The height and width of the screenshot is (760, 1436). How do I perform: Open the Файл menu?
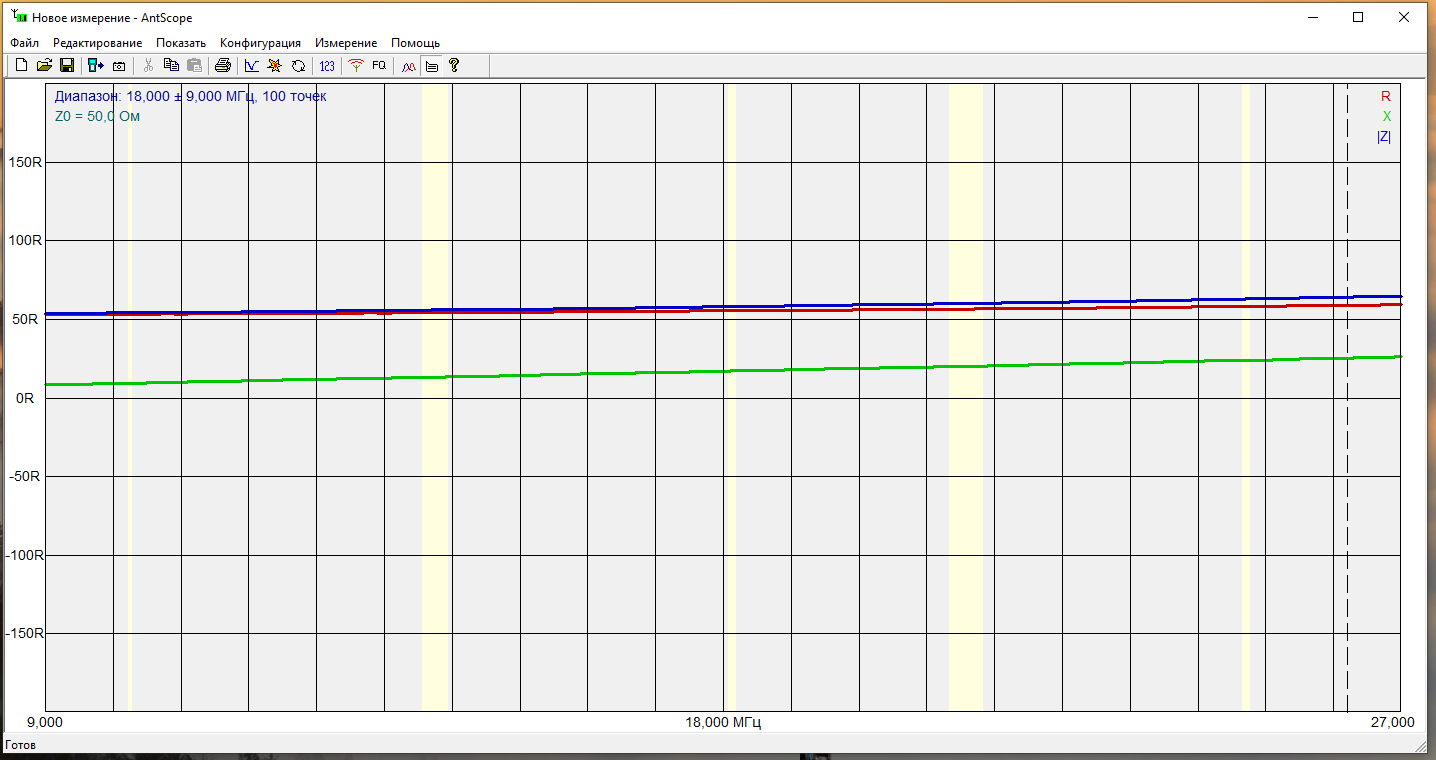click(x=24, y=43)
